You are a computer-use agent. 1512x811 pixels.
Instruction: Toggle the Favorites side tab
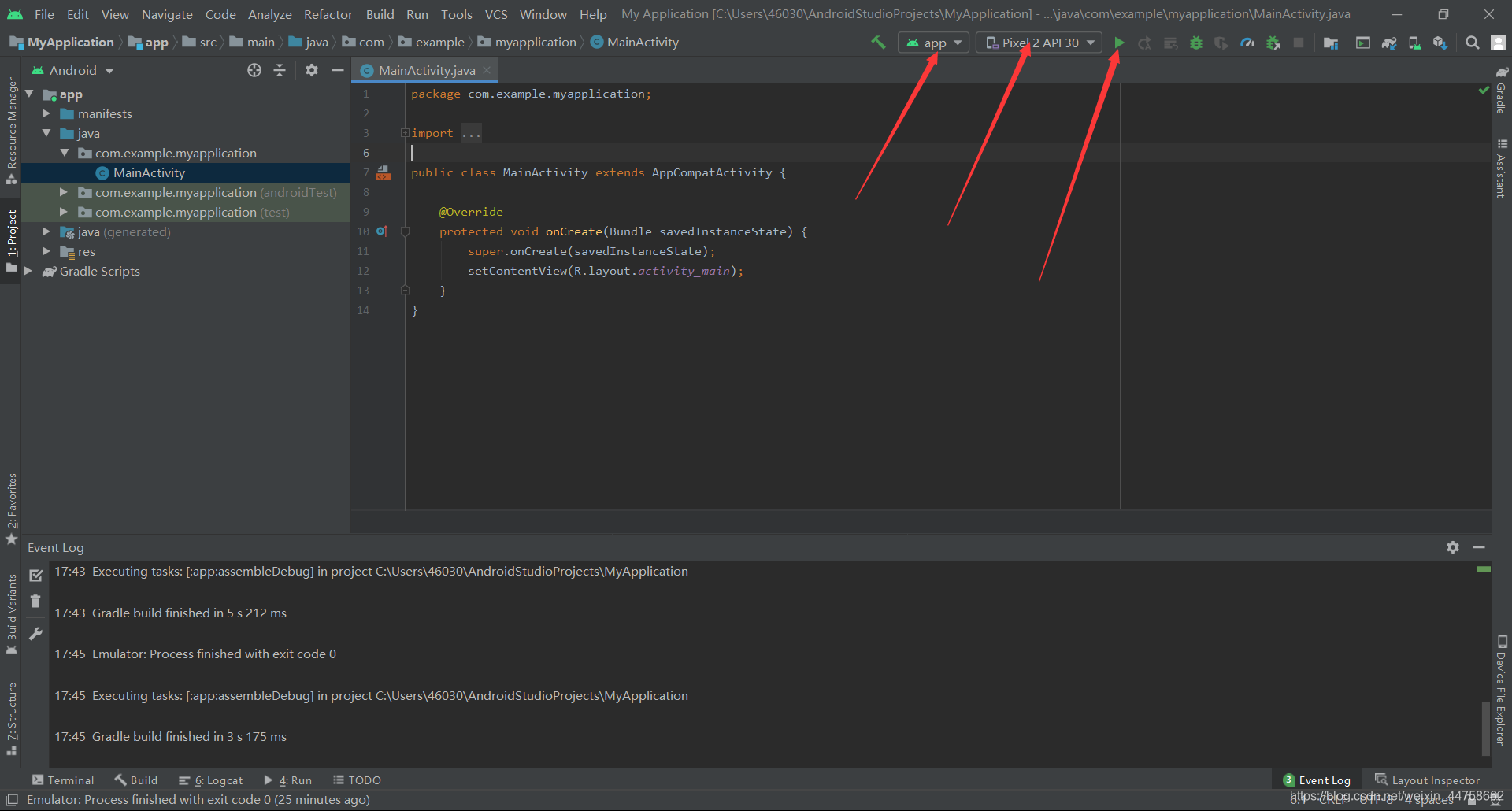pos(11,509)
